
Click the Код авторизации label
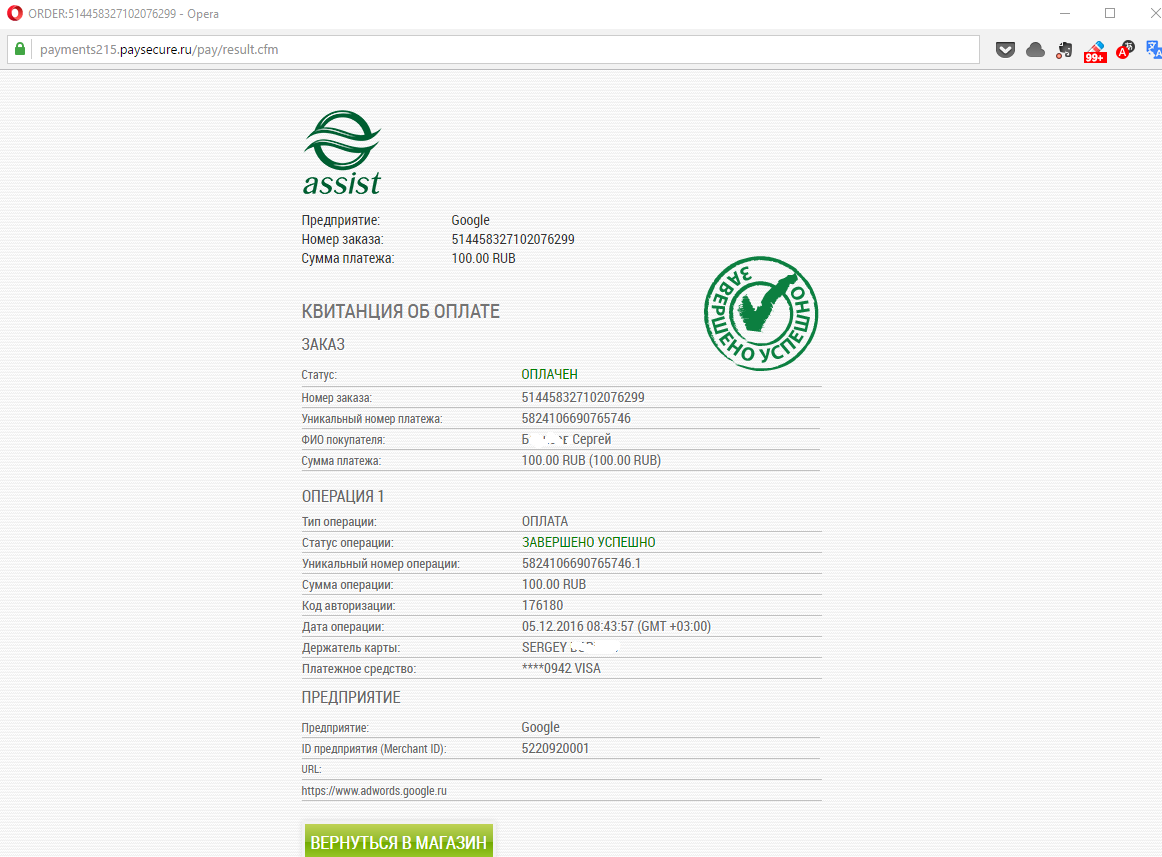point(348,606)
